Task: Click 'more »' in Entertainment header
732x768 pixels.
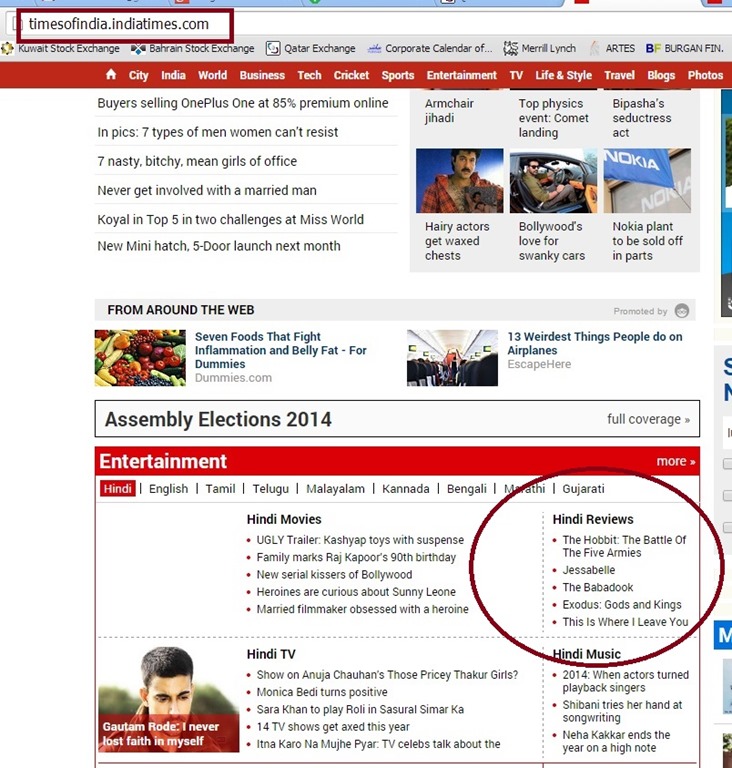Action: click(676, 461)
